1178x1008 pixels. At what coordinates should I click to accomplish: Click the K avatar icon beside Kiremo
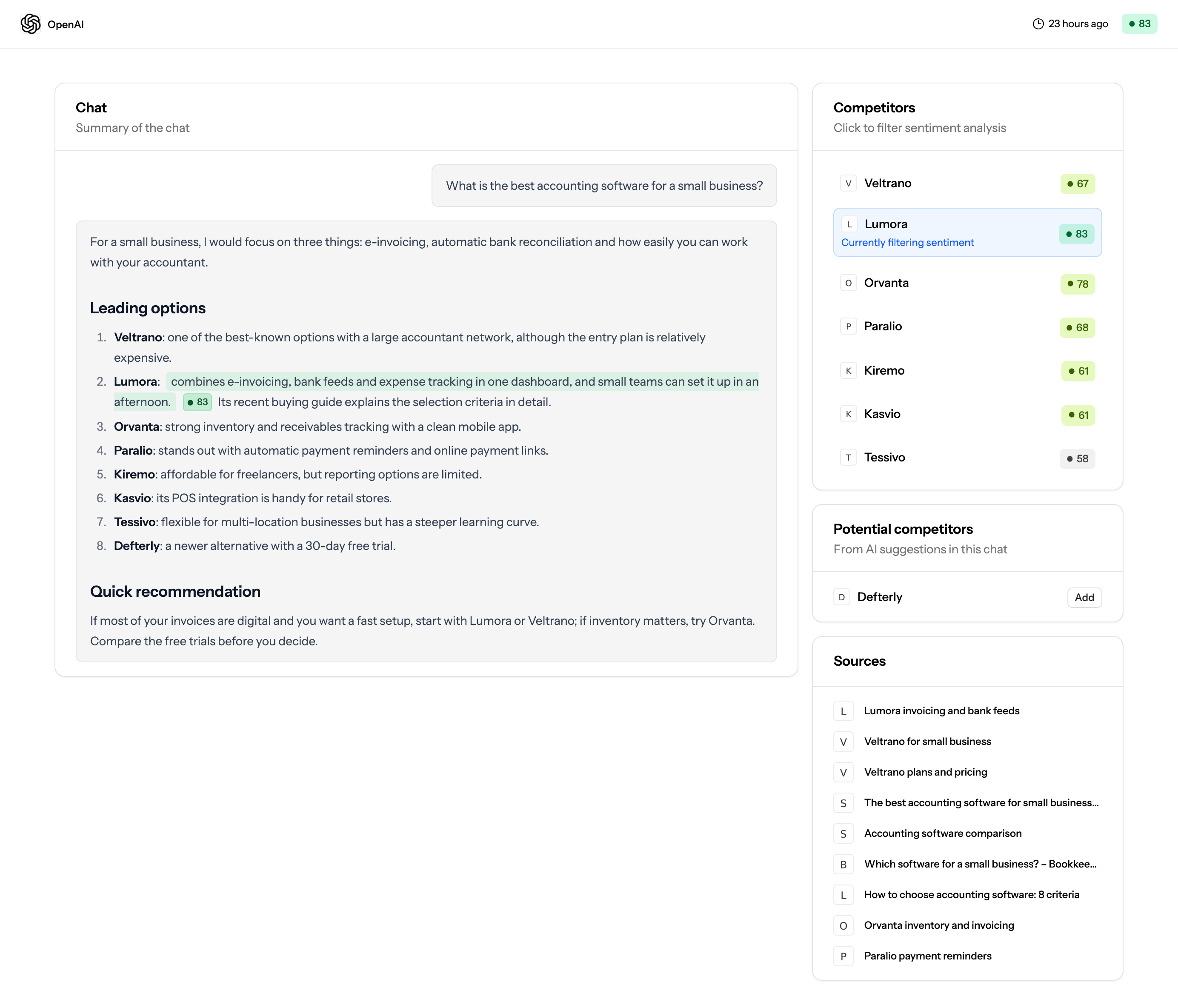click(x=848, y=371)
